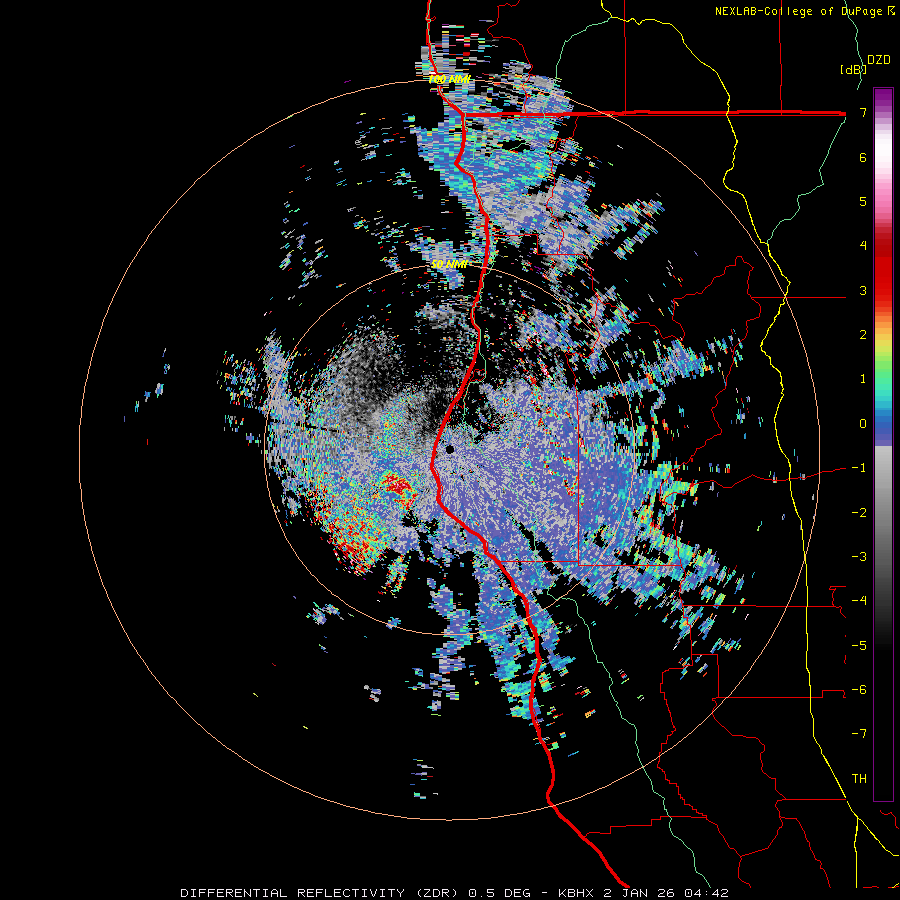Select the -4 value on color scale
Viewport: 900px width, 900px height.
click(859, 601)
